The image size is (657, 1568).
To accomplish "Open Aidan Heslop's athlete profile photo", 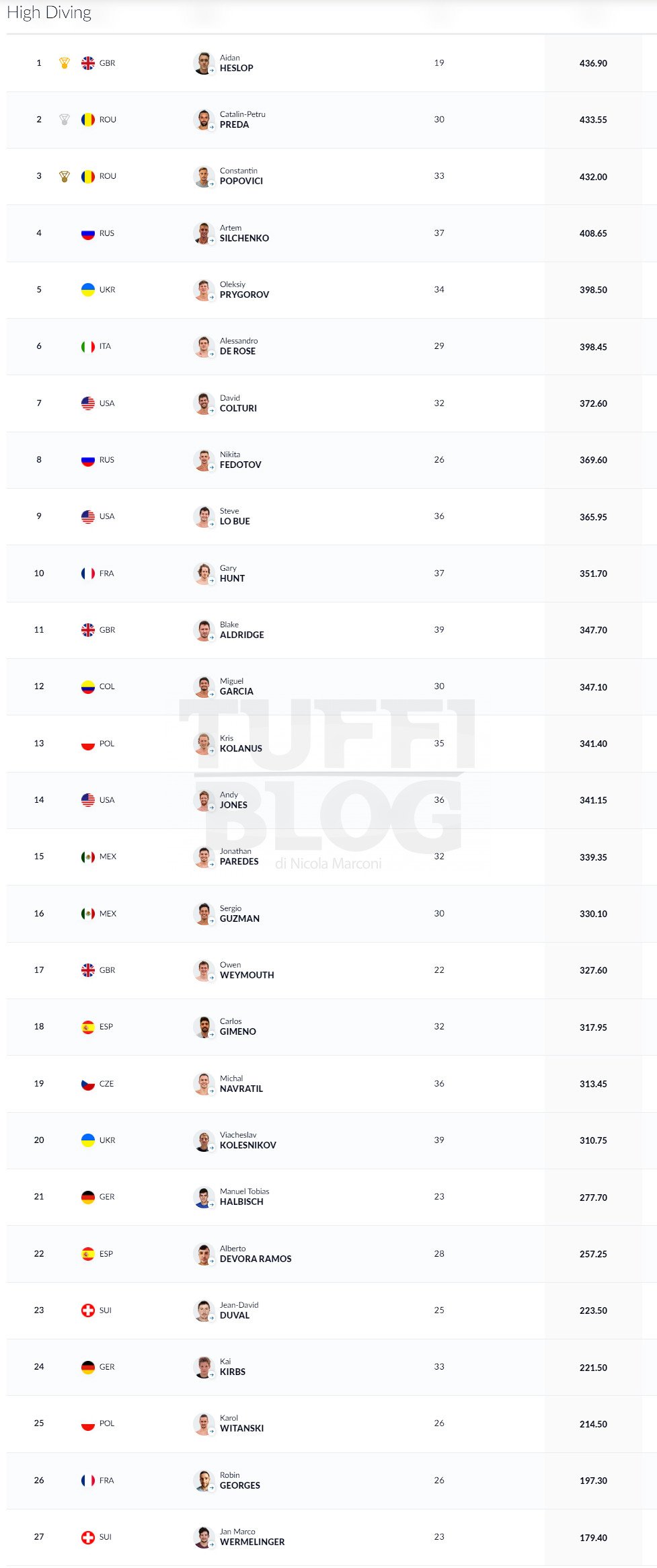I will 204,63.
